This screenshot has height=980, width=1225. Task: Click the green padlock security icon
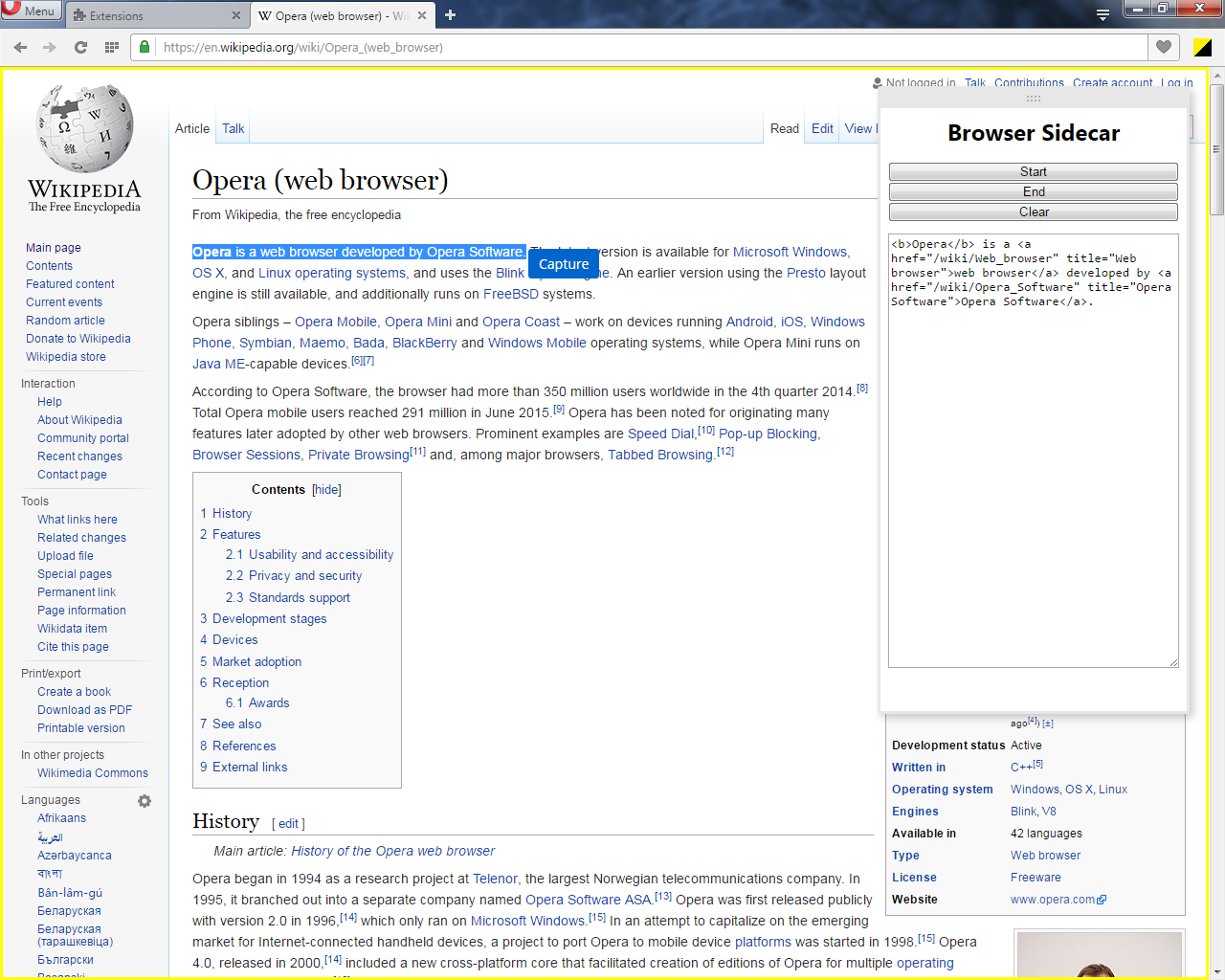[x=145, y=47]
